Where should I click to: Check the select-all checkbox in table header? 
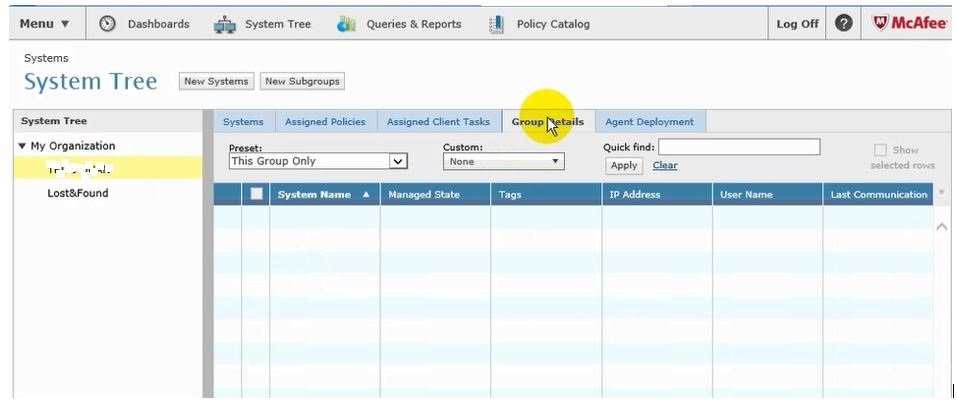[x=257, y=195]
